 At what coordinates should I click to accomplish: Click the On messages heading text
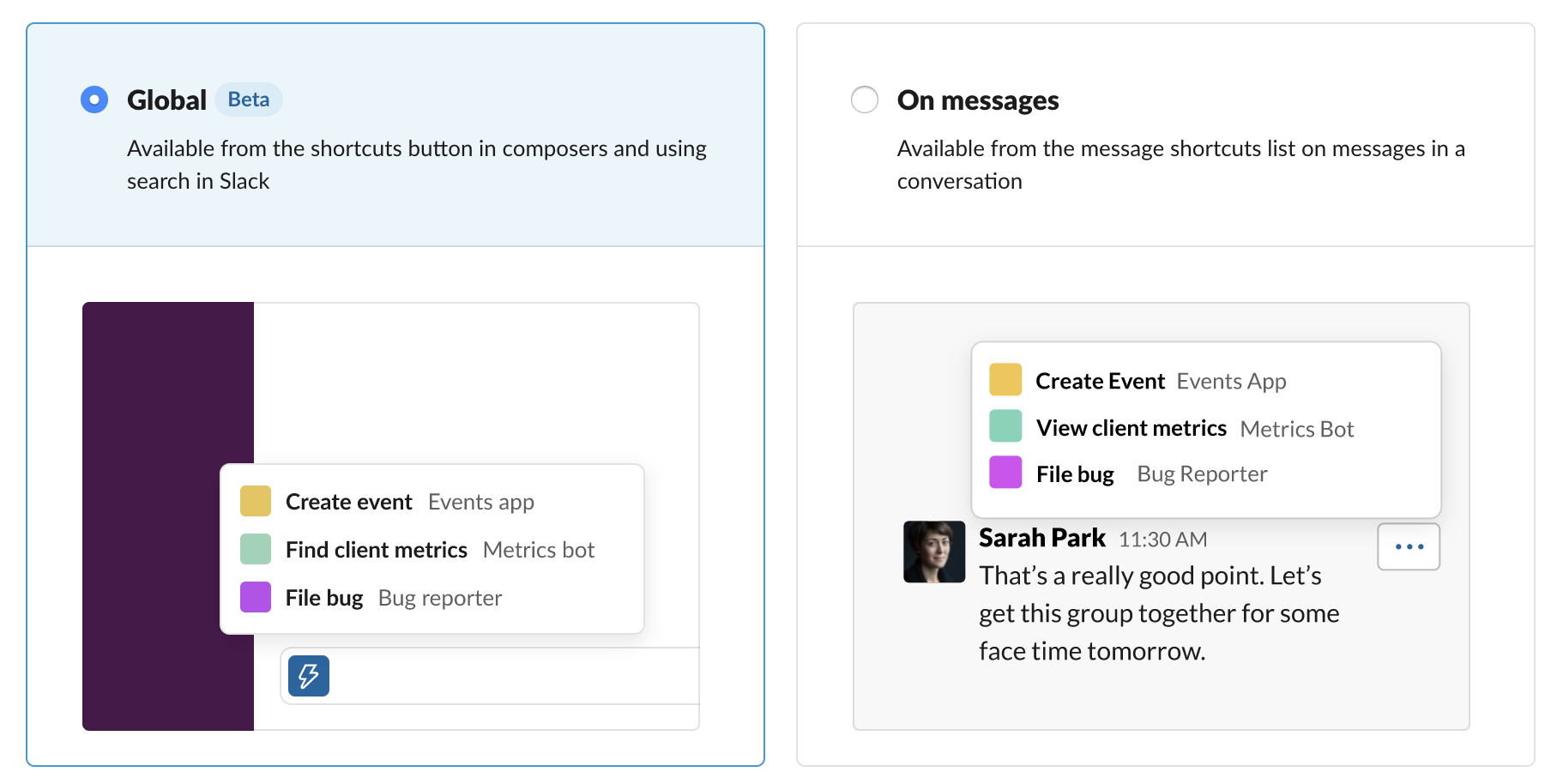pyautogui.click(x=978, y=100)
